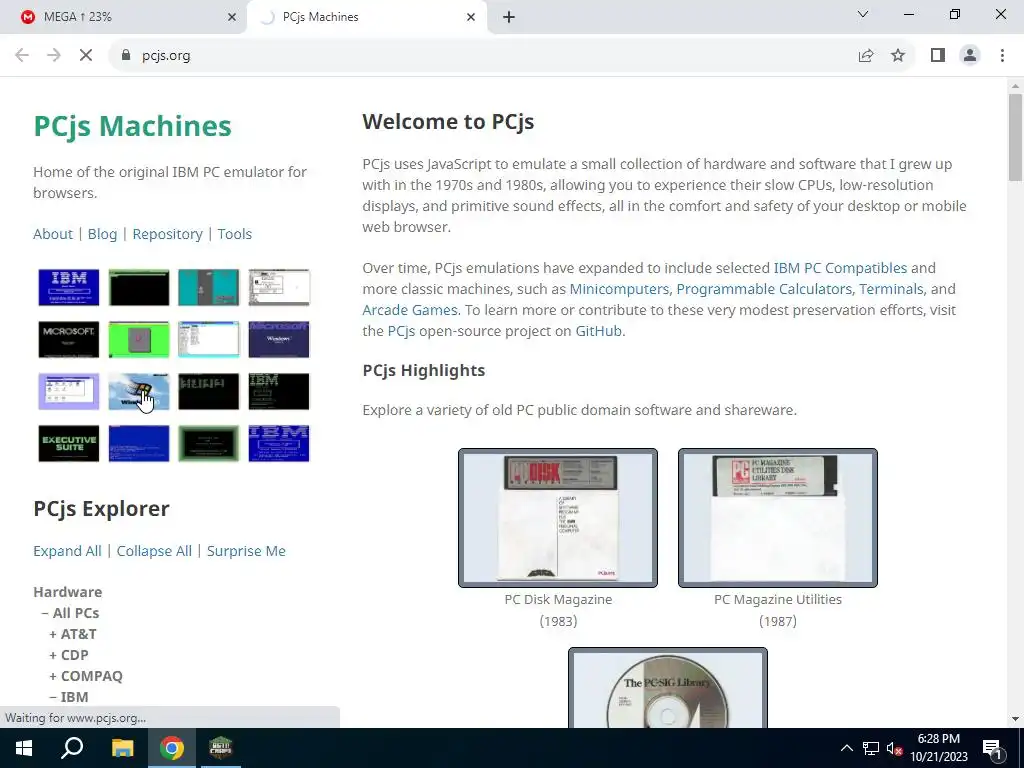Select the PCjs Machines tab

[x=368, y=17]
